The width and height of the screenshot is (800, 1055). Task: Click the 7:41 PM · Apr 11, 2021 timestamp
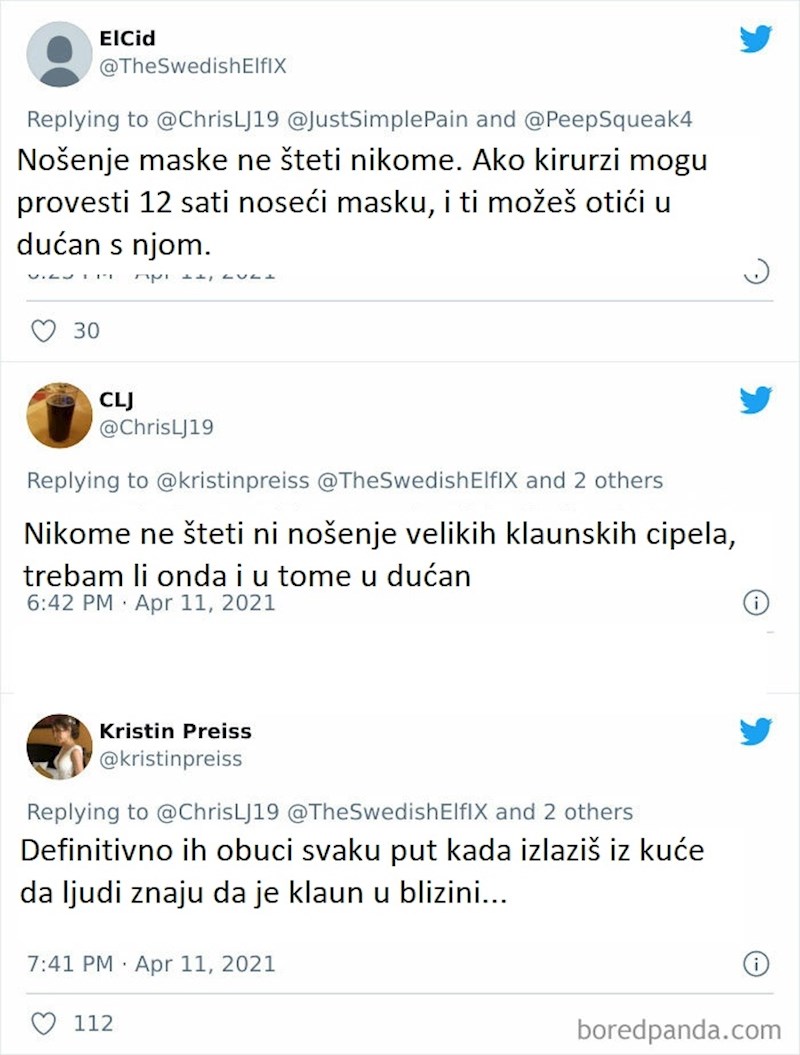150,964
